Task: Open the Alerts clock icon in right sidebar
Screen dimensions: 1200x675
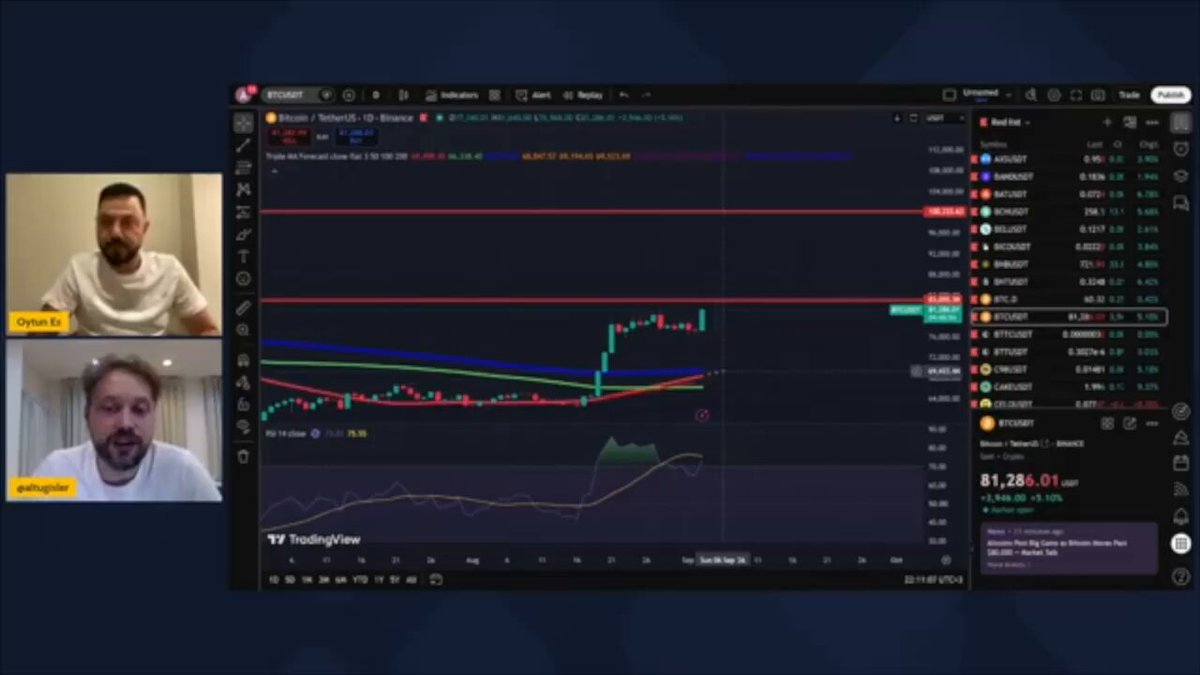Action: 1181,149
